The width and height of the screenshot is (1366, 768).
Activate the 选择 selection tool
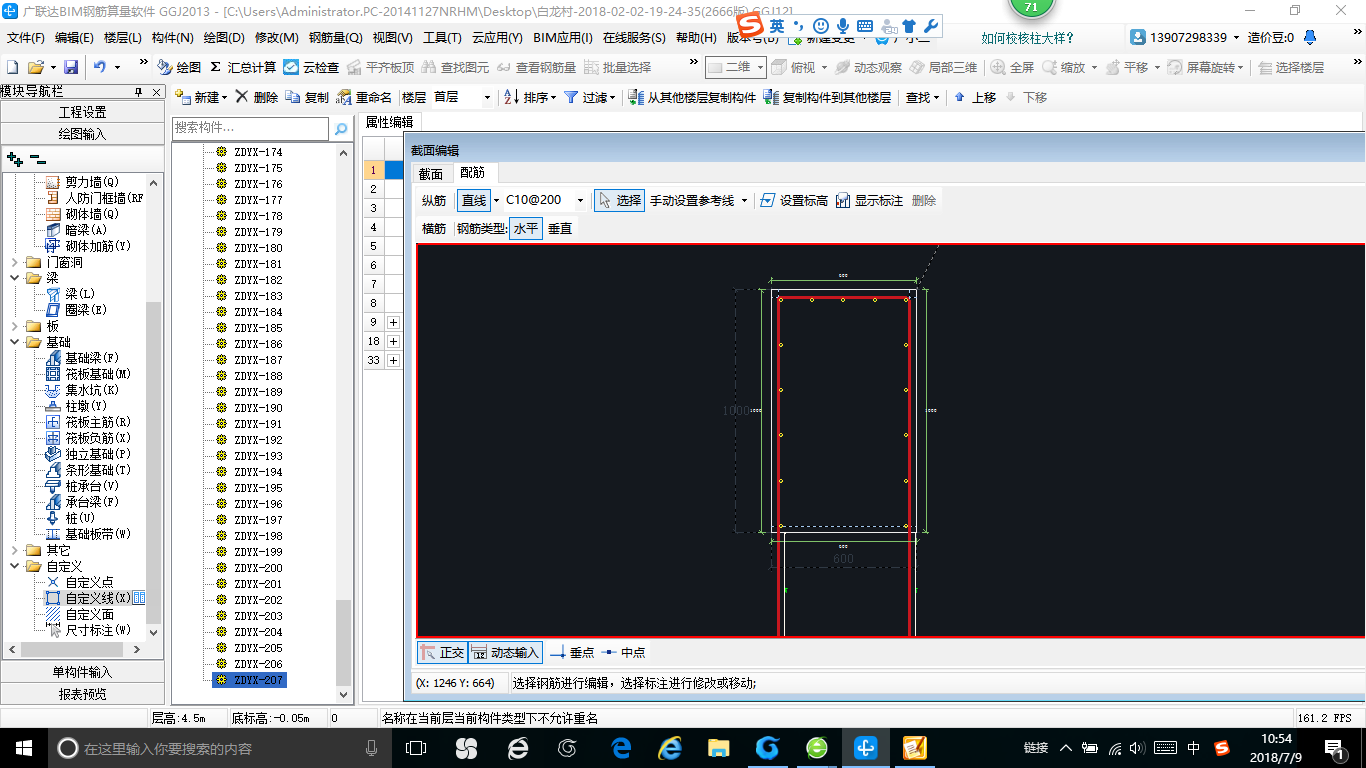pos(619,200)
